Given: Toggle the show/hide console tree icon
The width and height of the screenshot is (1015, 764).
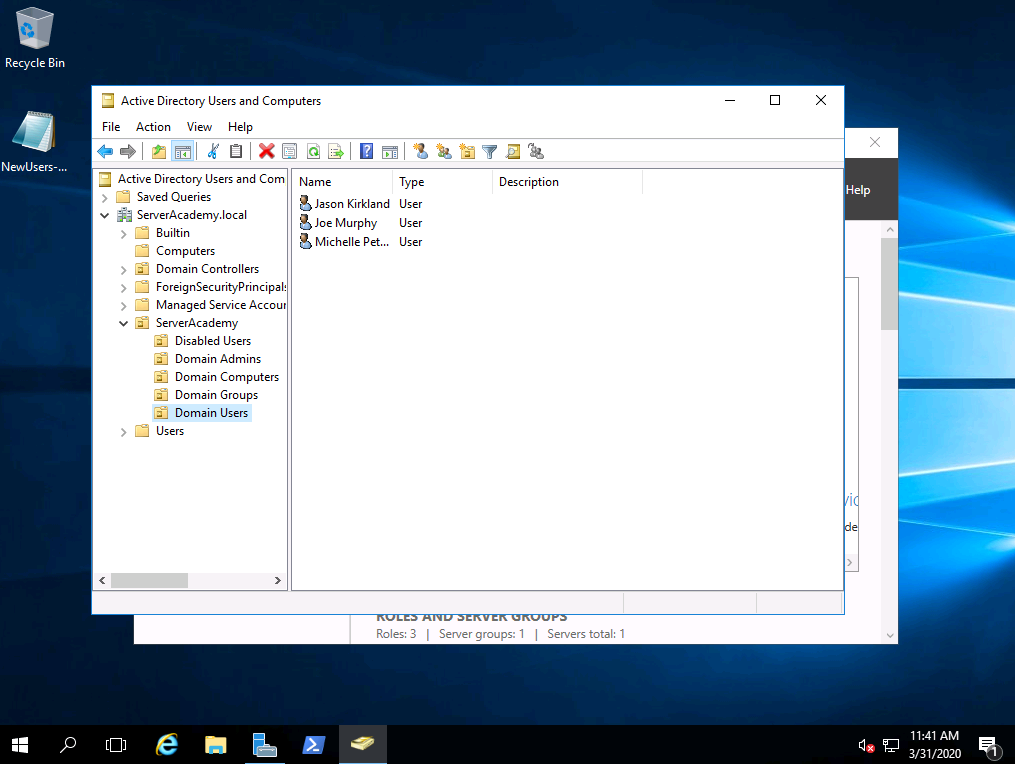Looking at the screenshot, I should (183, 152).
